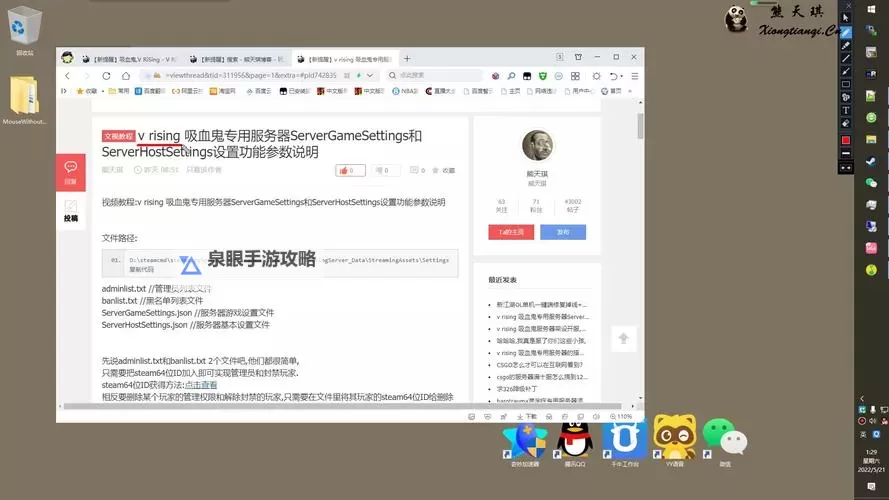Image resolution: width=889 pixels, height=500 pixels.
Task: Click the thumbs-up like button
Action: 350,170
